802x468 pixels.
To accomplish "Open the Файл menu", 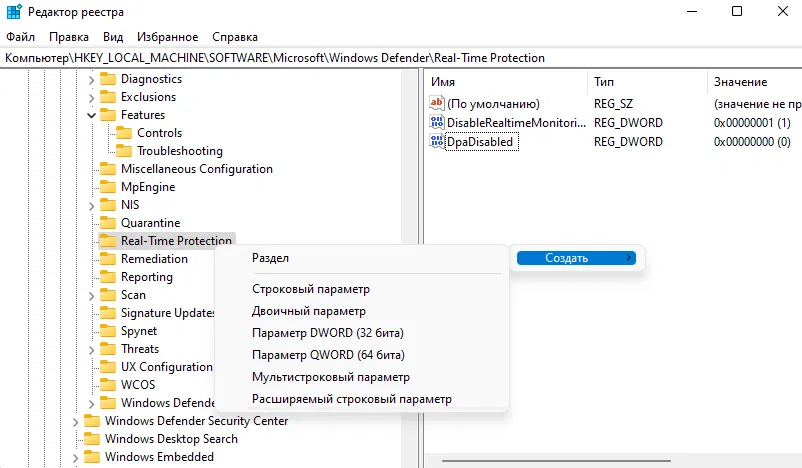I will 20,37.
